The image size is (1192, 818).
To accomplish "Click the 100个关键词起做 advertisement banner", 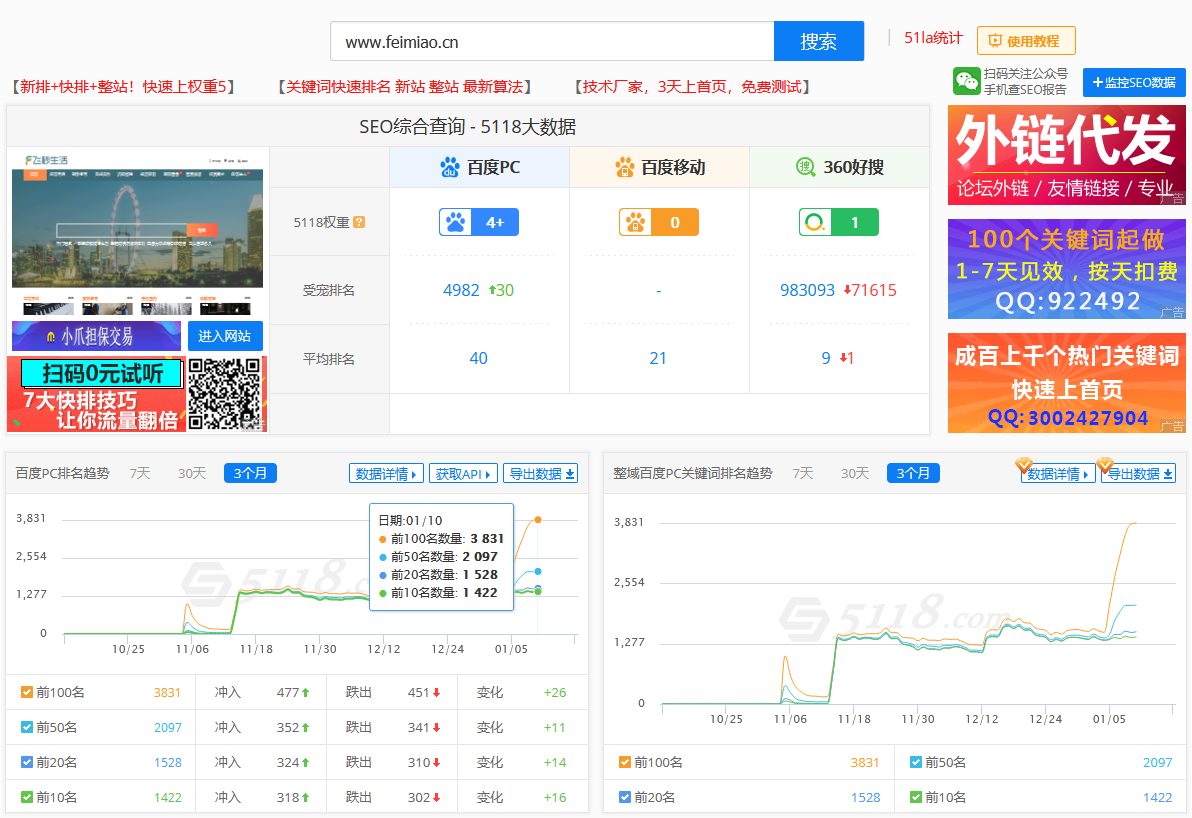I will click(1067, 269).
